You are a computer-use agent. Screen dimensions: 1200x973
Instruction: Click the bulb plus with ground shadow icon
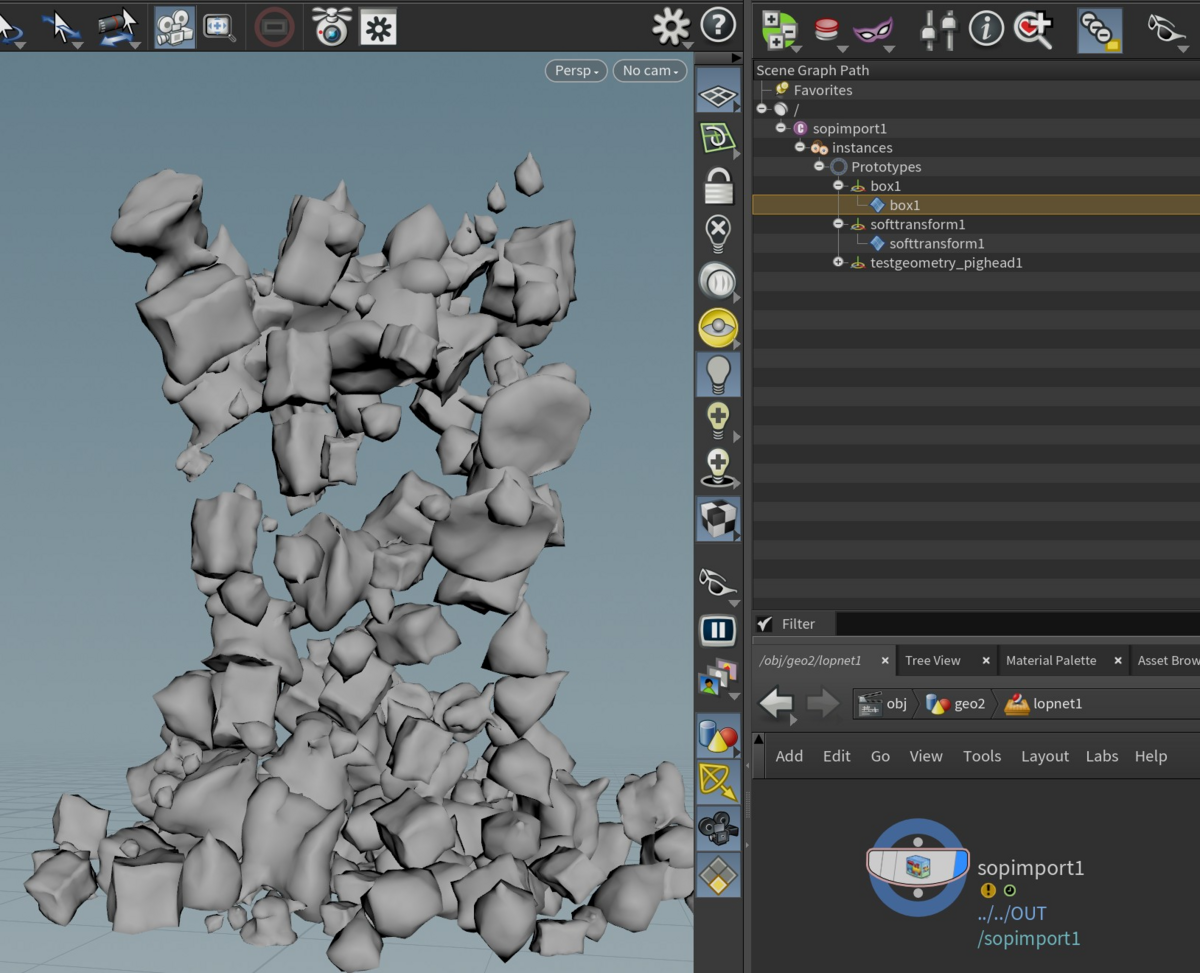pyautogui.click(x=718, y=468)
